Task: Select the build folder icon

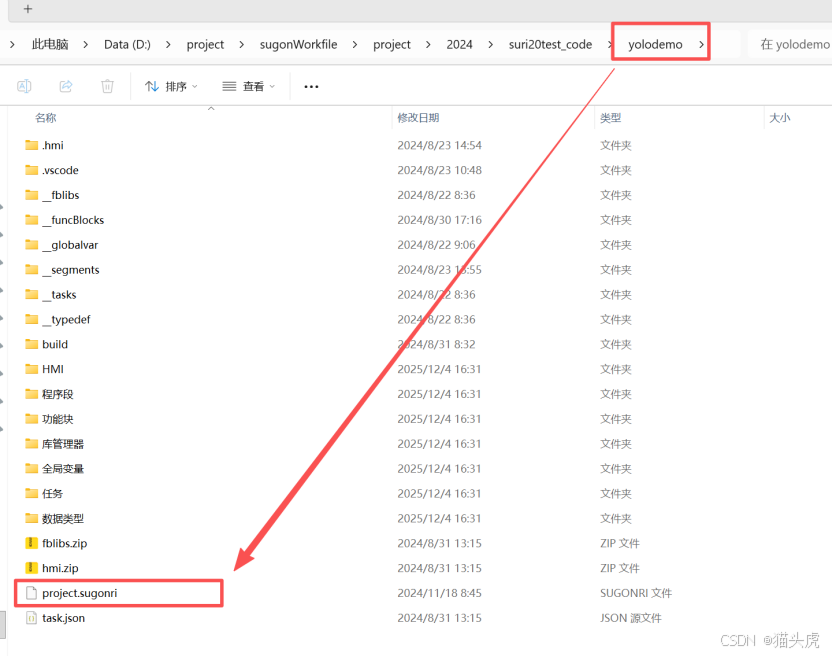Action: 32,344
